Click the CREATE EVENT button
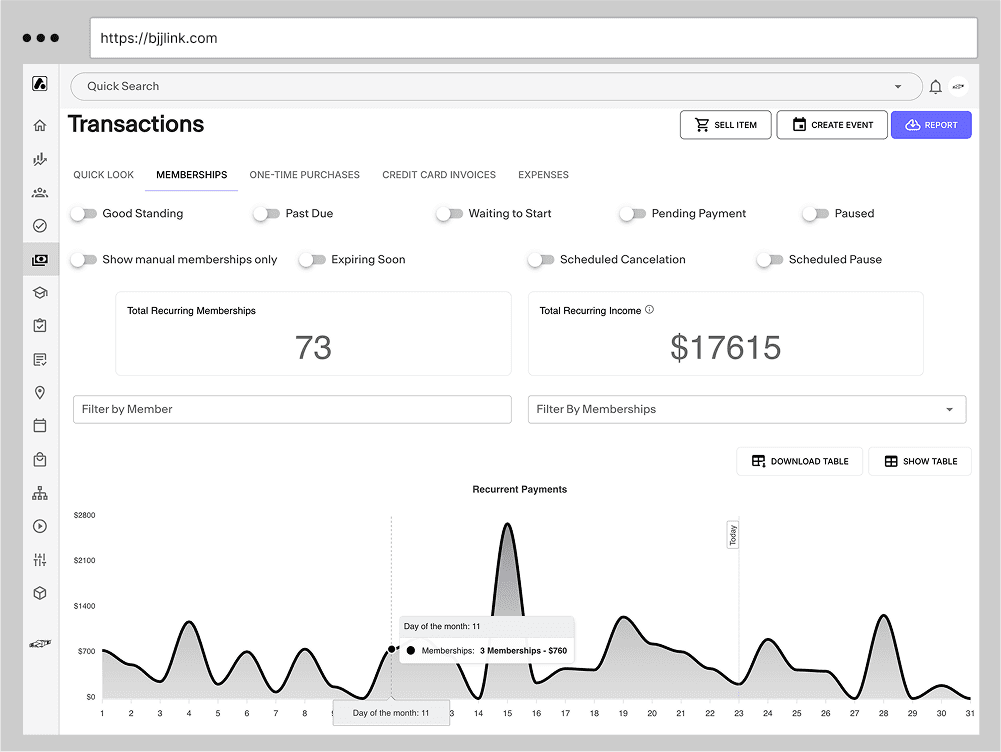Screen dimensions: 1001x752 click(831, 124)
